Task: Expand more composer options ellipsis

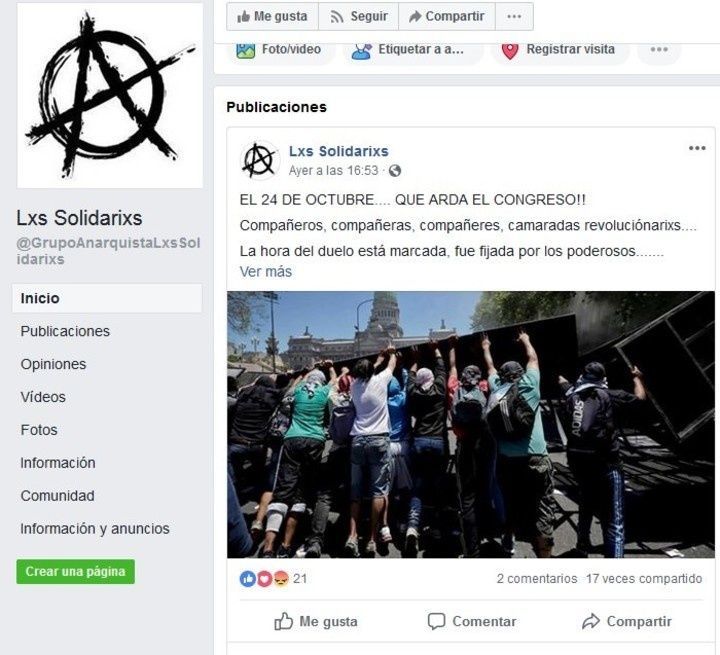Action: 659,50
